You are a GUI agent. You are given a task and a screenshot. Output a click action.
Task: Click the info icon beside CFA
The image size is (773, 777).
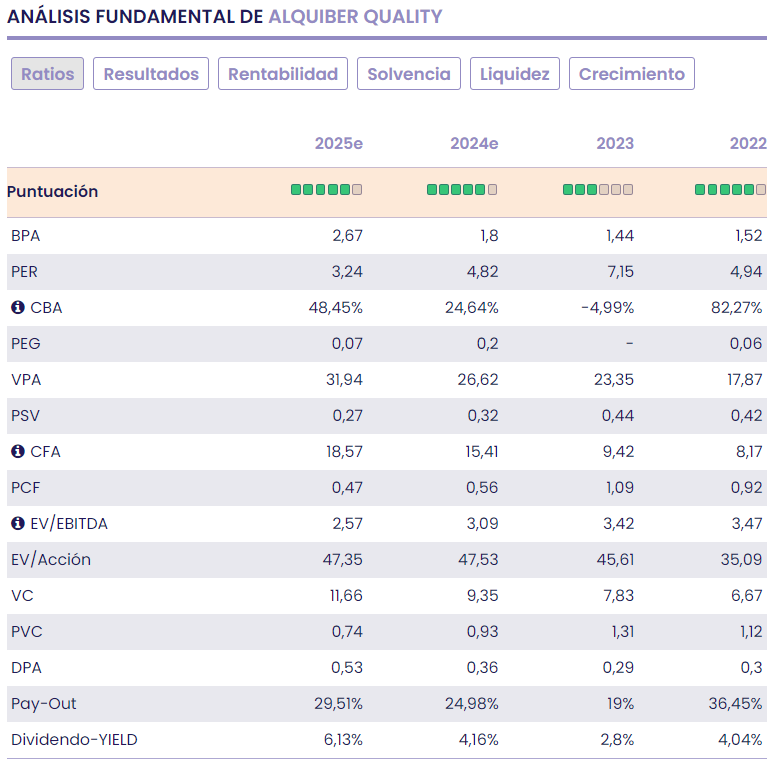[17, 452]
